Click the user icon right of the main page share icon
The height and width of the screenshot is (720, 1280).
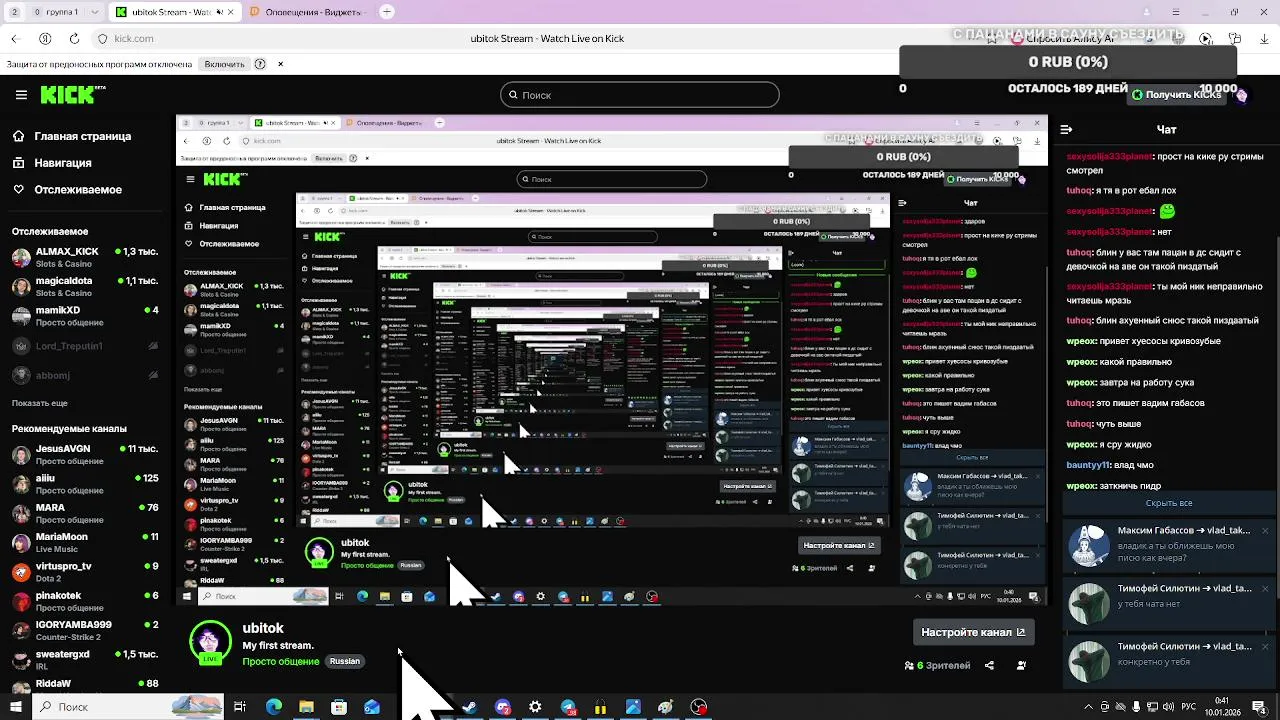point(1021,665)
